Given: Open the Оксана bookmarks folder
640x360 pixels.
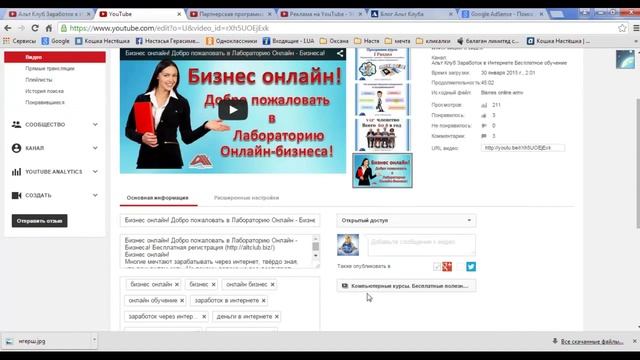Looking at the screenshot, I should [334, 41].
